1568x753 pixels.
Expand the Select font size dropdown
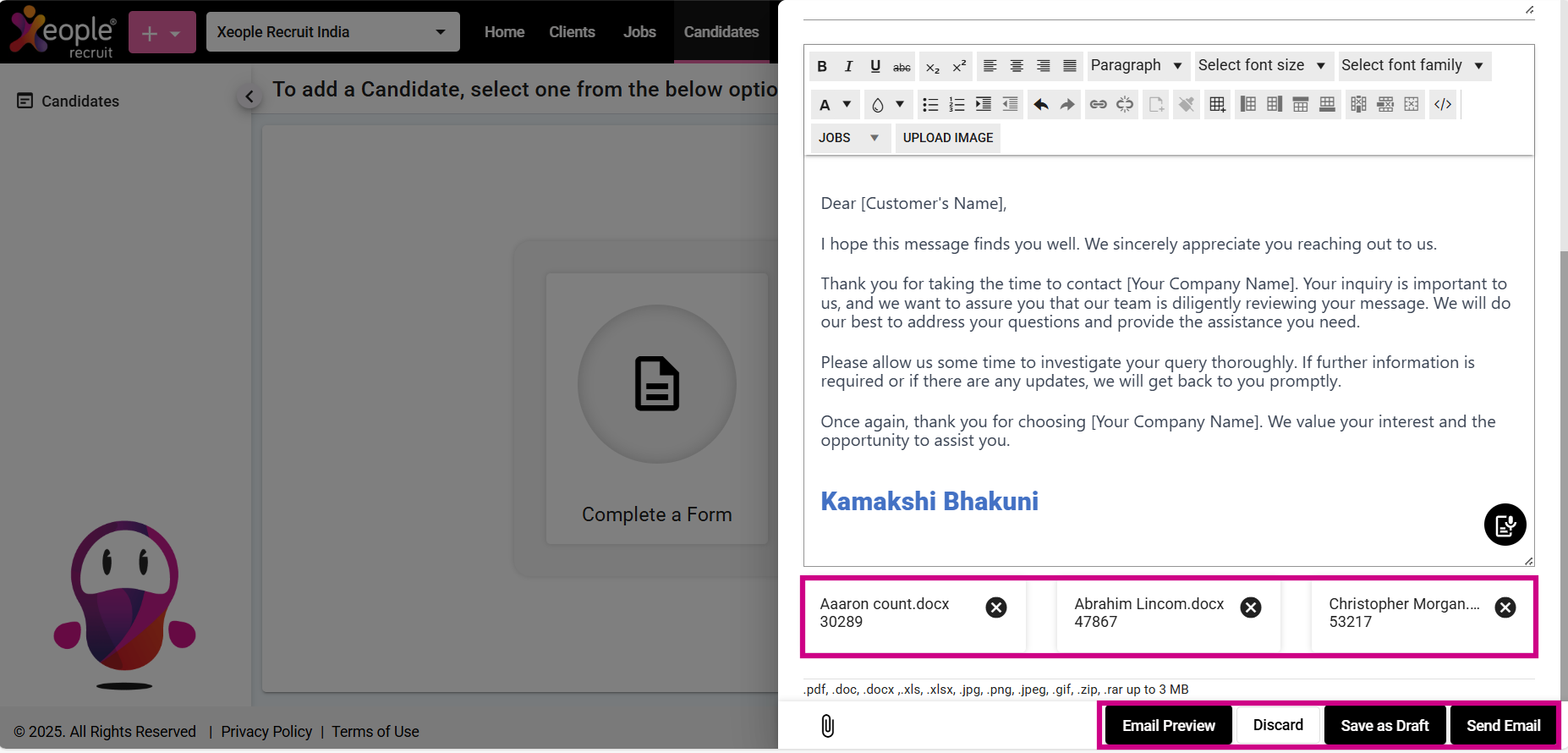[1261, 66]
